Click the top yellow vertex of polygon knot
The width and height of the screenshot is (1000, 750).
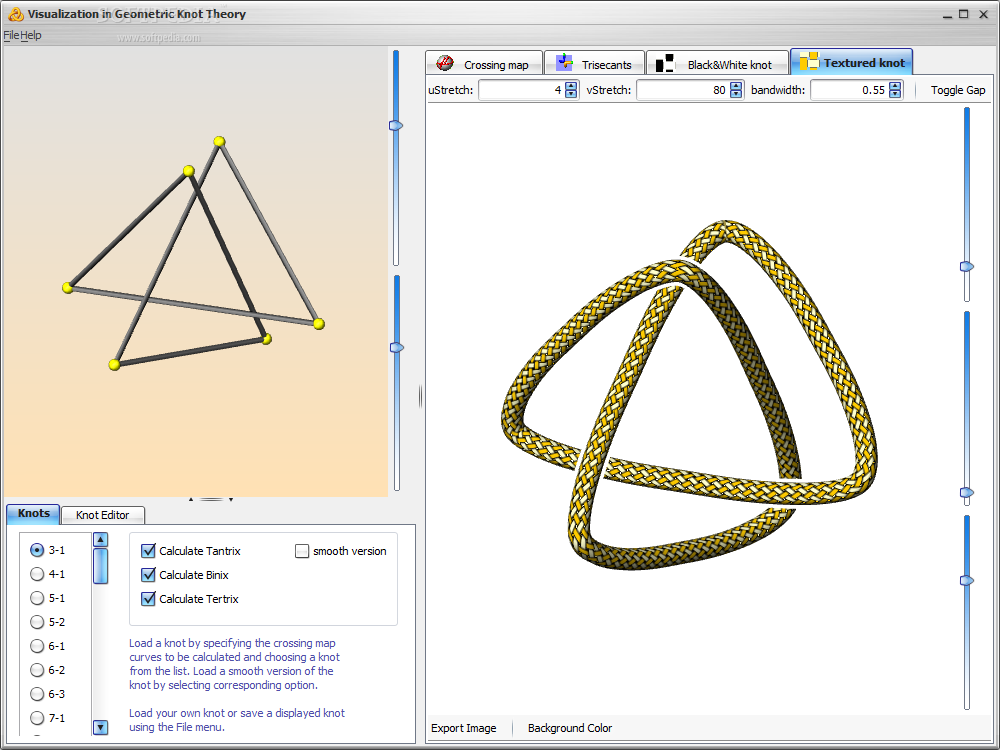[219, 141]
